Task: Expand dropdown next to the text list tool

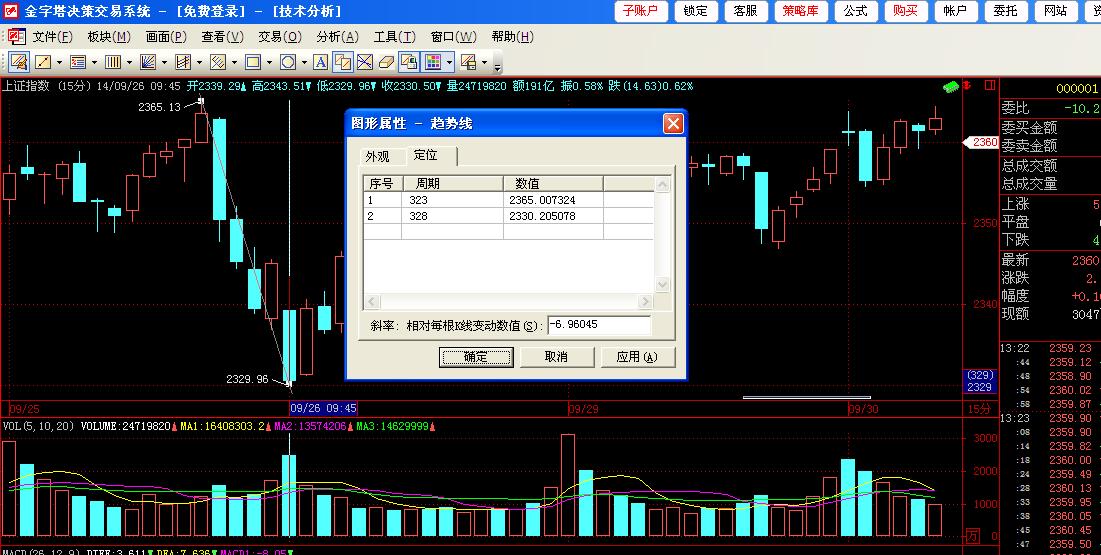Action: (94, 63)
